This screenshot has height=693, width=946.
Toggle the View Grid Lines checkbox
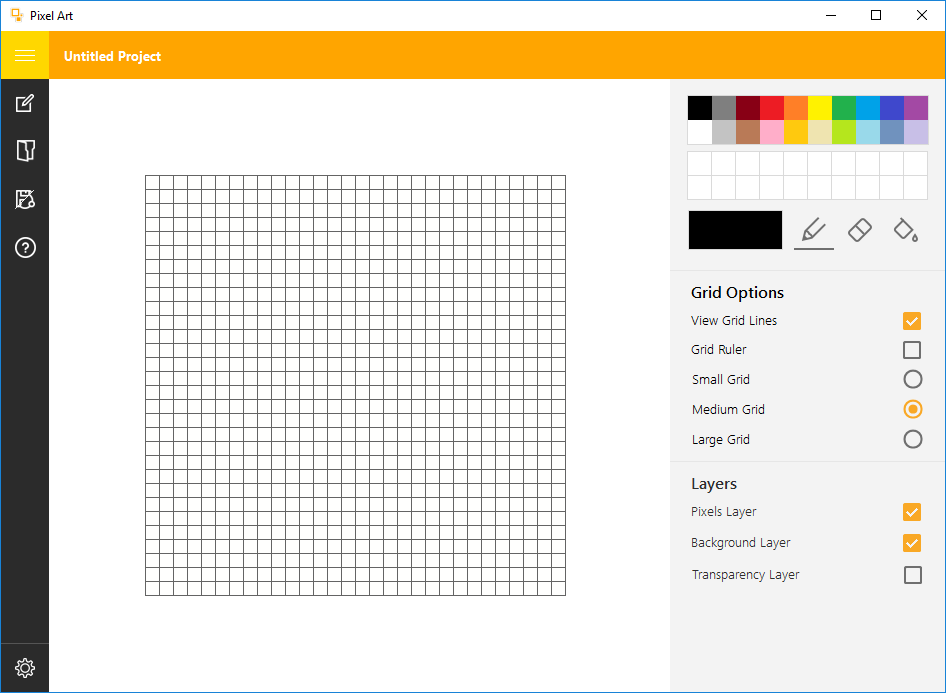click(x=912, y=321)
